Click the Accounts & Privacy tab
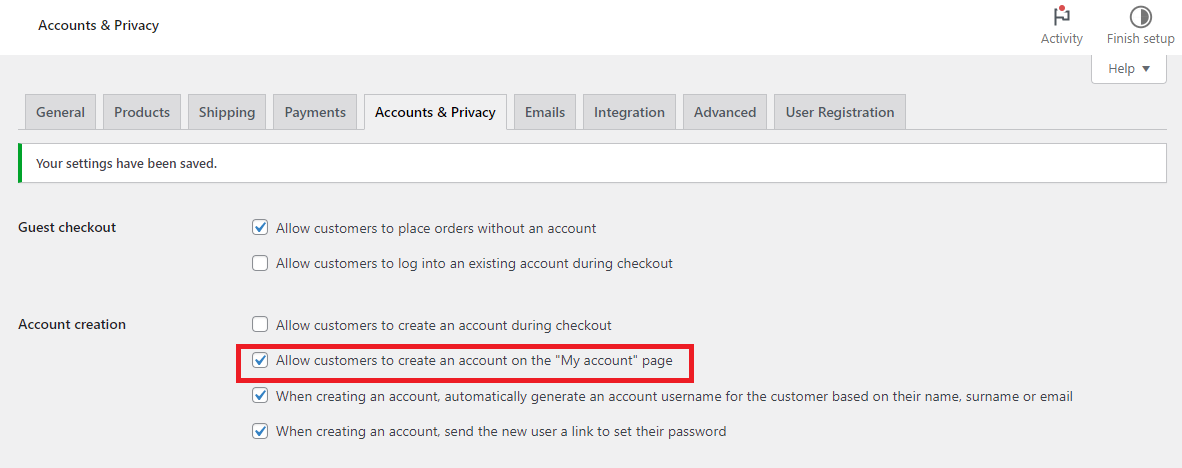 (x=435, y=112)
